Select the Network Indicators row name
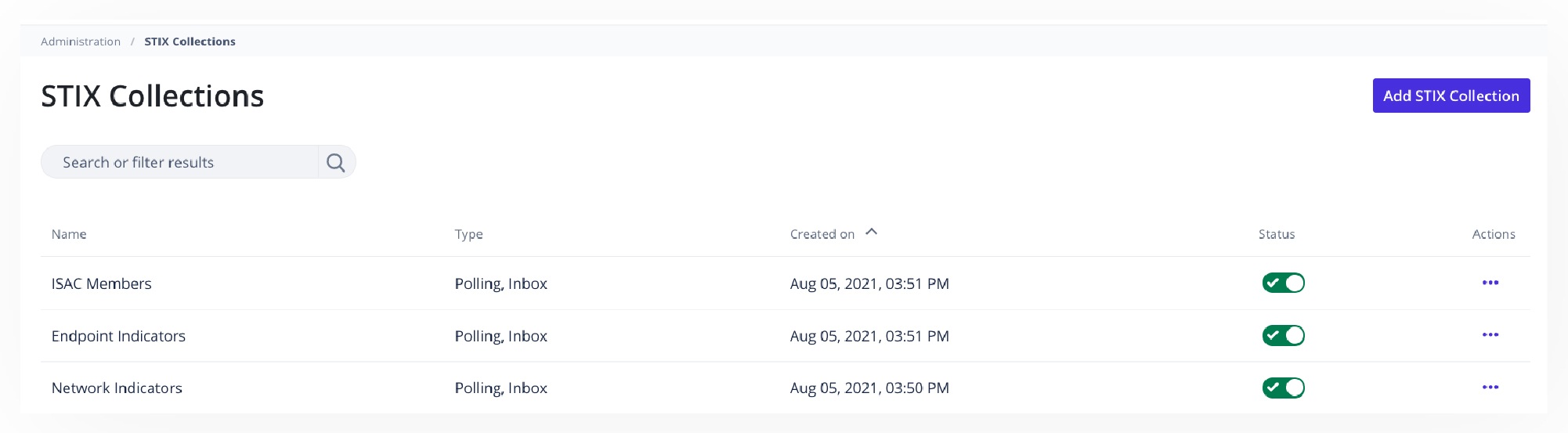 117,388
